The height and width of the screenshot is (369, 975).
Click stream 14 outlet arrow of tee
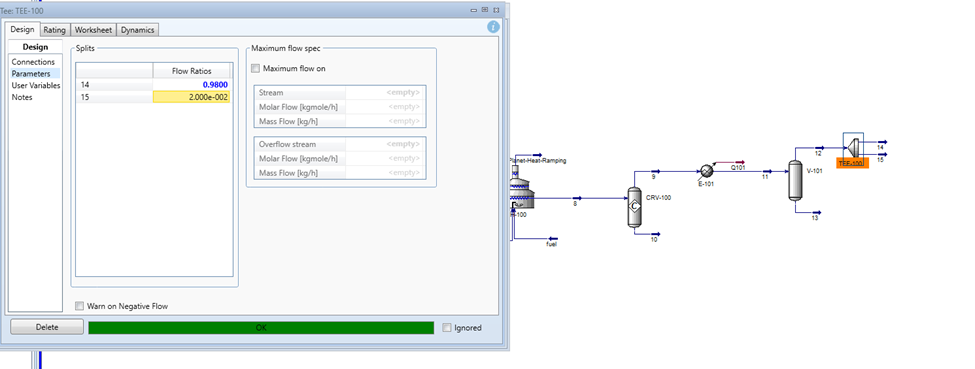[x=882, y=142]
